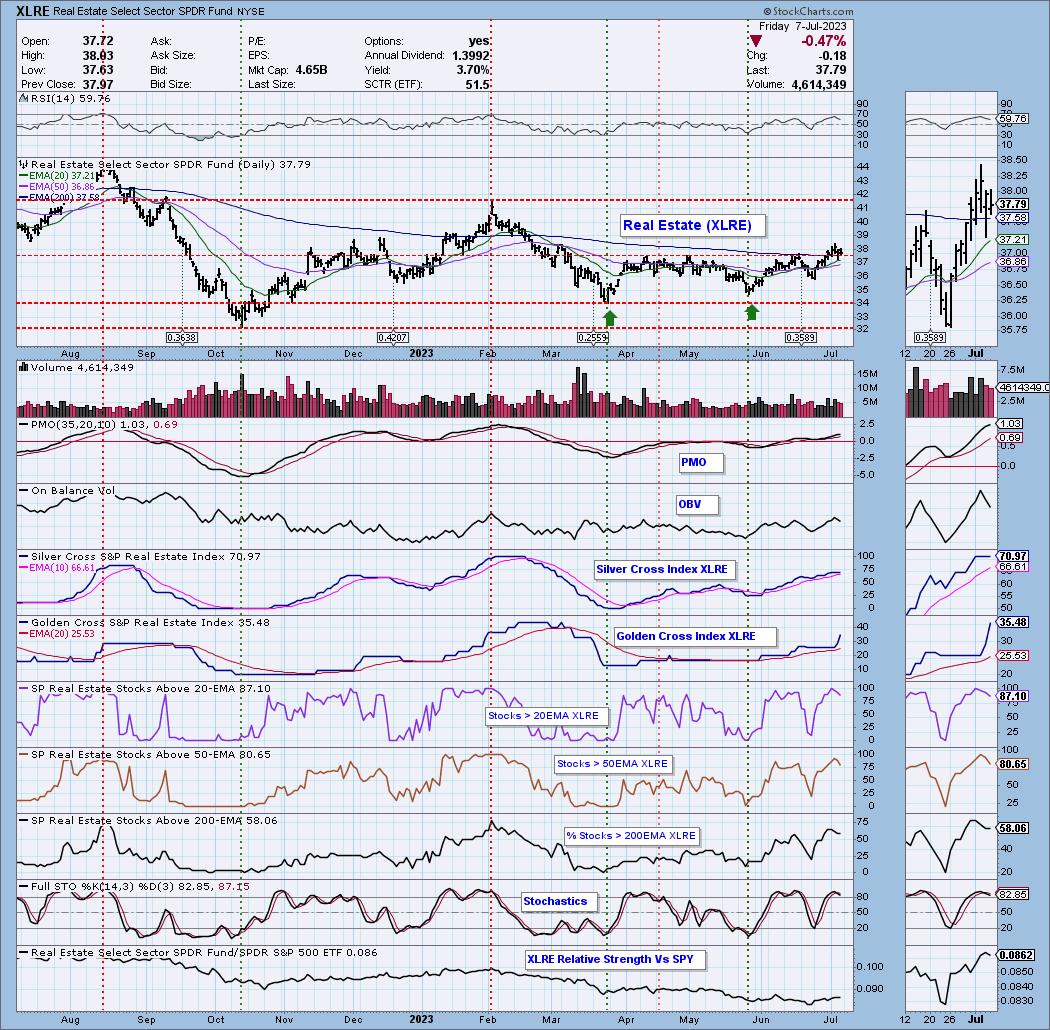Click the 70.97 Silver Cross flag on the right

coord(1012,556)
